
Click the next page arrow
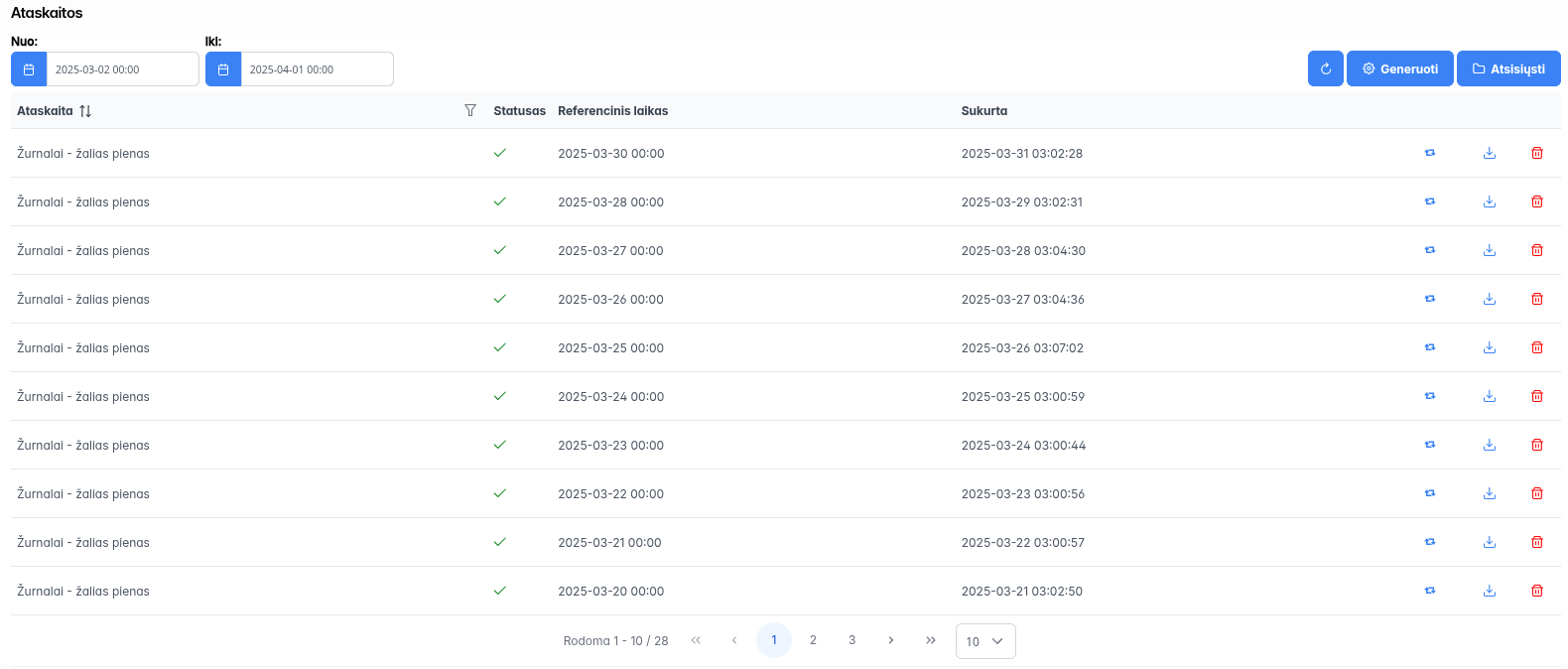[x=891, y=640]
